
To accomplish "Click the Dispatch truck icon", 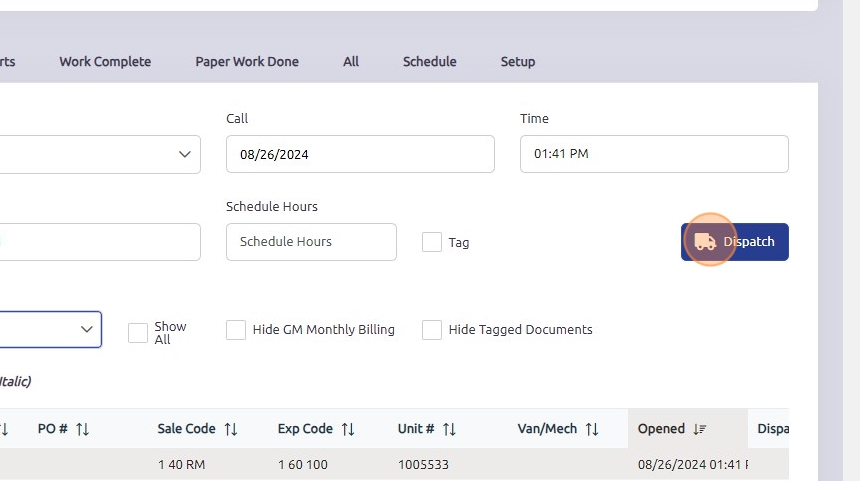I will pyautogui.click(x=705, y=241).
